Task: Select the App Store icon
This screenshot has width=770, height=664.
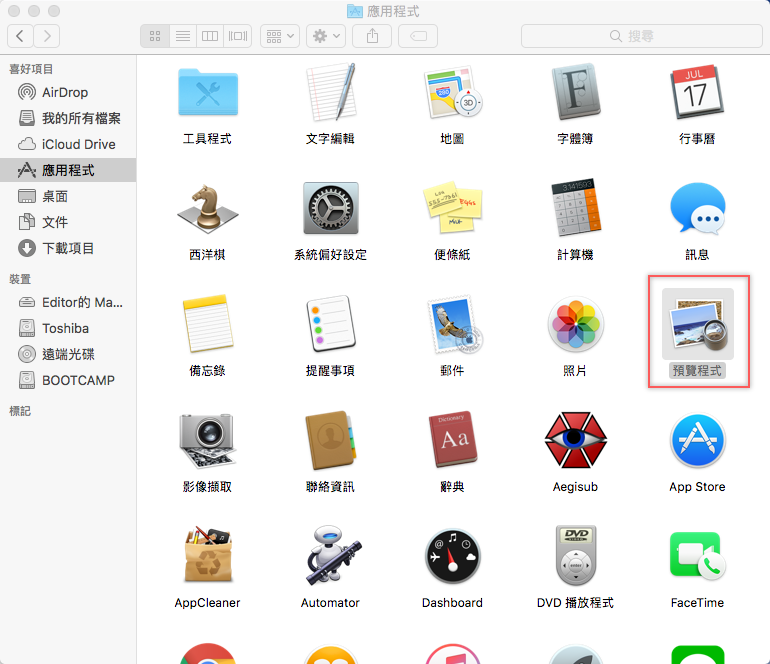Action: point(697,441)
